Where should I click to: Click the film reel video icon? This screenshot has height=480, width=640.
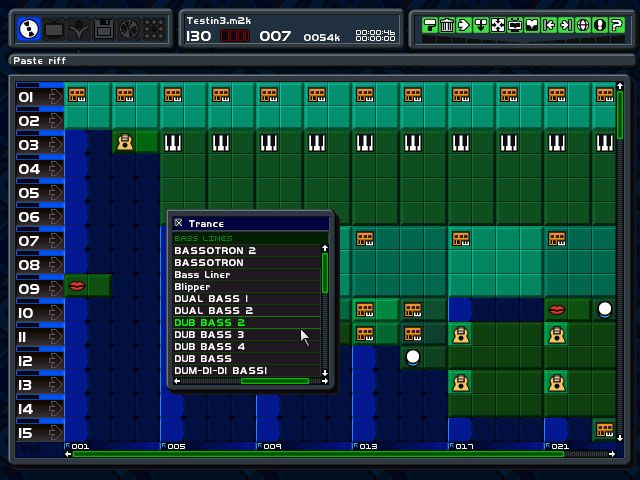(128, 29)
